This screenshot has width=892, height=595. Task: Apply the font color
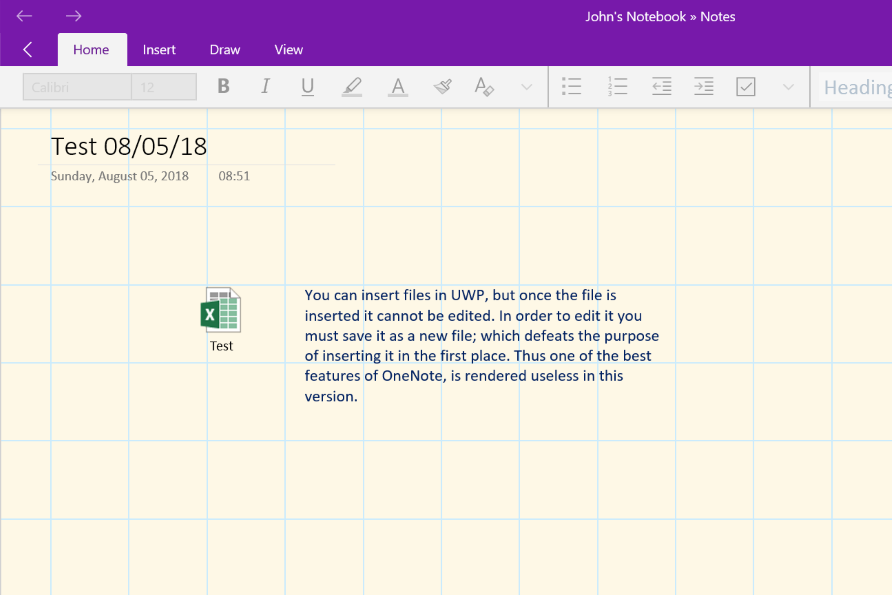[398, 87]
